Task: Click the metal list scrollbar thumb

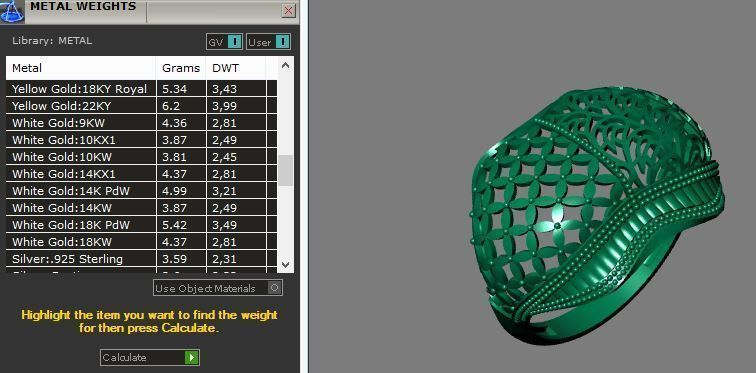Action: [x=285, y=171]
